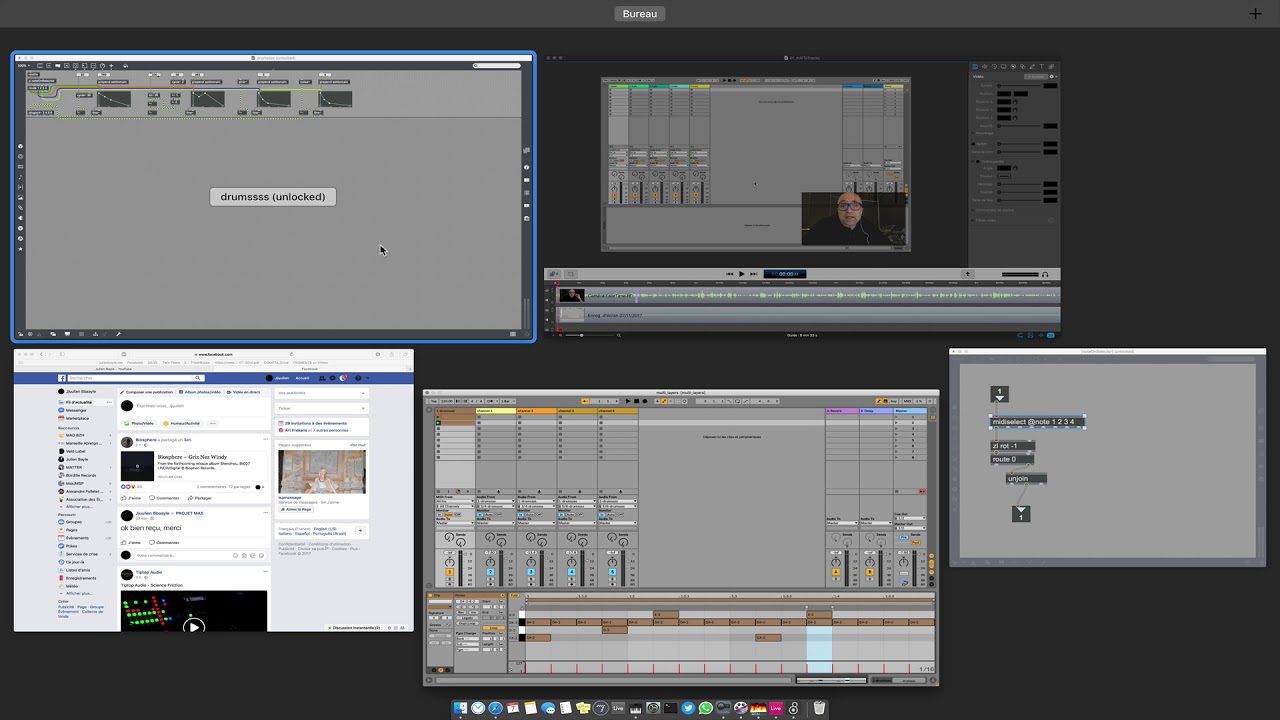This screenshot has width=1280, height=720.
Task: Toggle the channel 4 track activator in Ableton
Action: click(x=612, y=571)
